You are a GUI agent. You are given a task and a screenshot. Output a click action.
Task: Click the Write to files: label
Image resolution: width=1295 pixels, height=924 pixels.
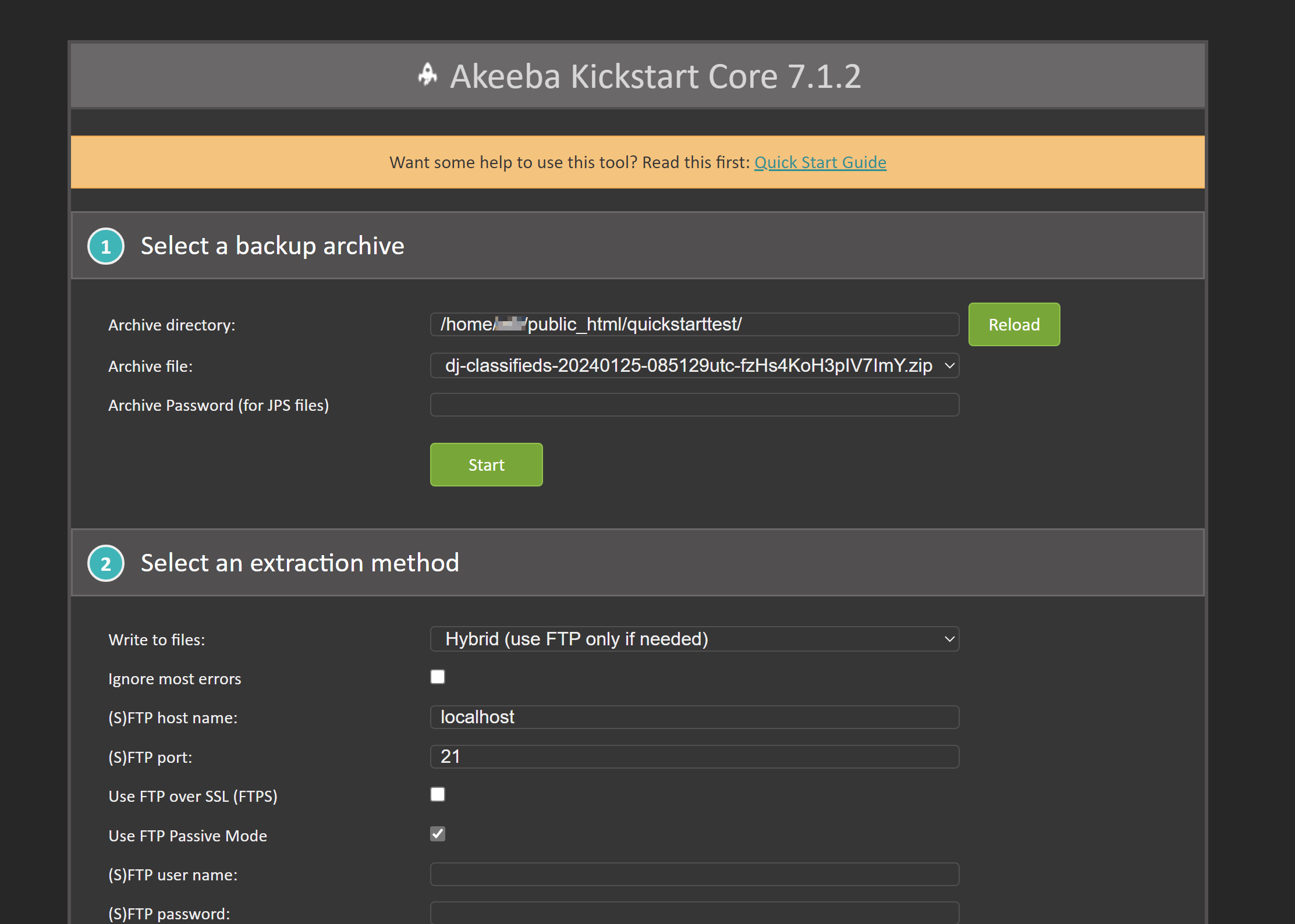(157, 639)
